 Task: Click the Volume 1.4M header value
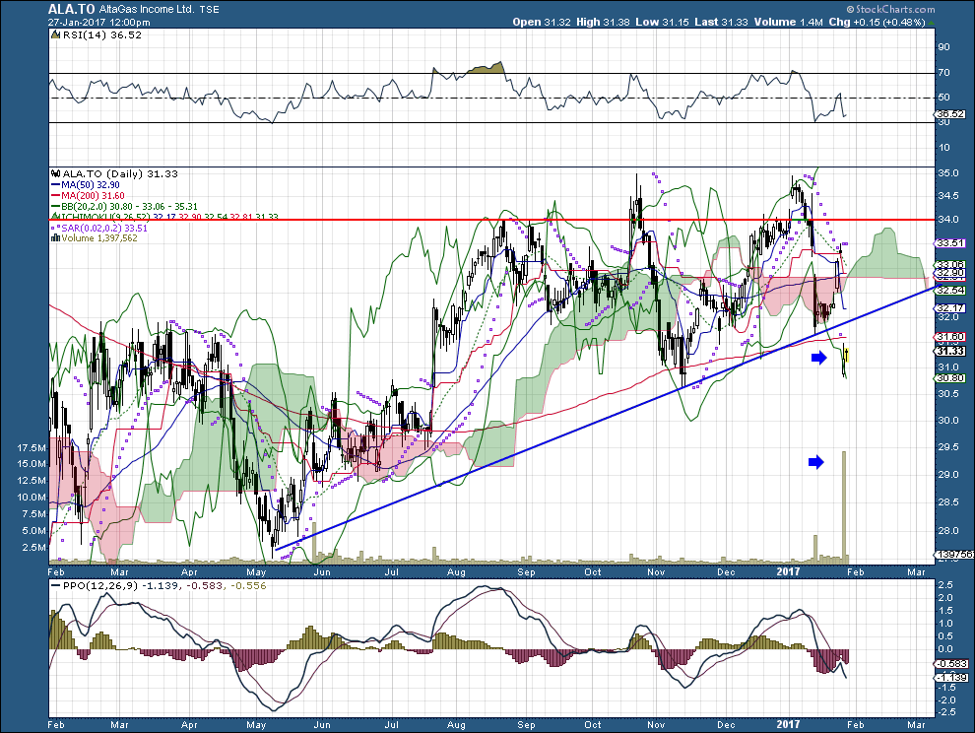coord(788,22)
